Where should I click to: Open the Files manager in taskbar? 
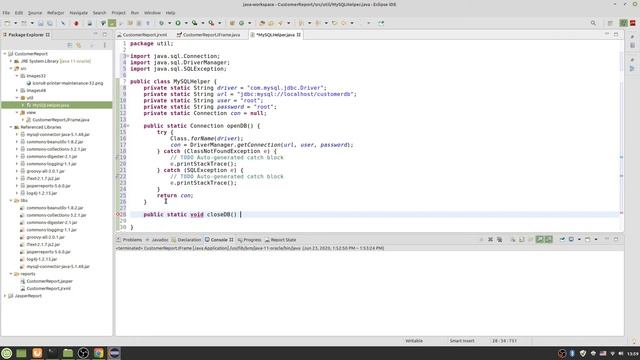tap(68, 353)
